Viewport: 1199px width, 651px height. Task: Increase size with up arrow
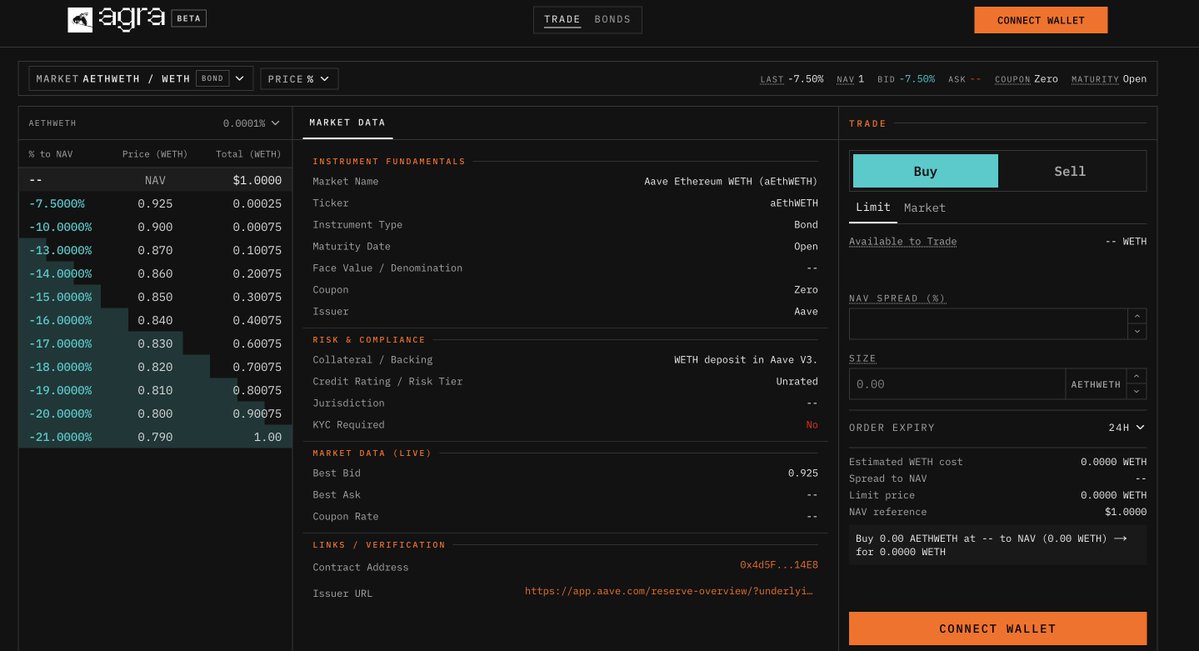1136,376
